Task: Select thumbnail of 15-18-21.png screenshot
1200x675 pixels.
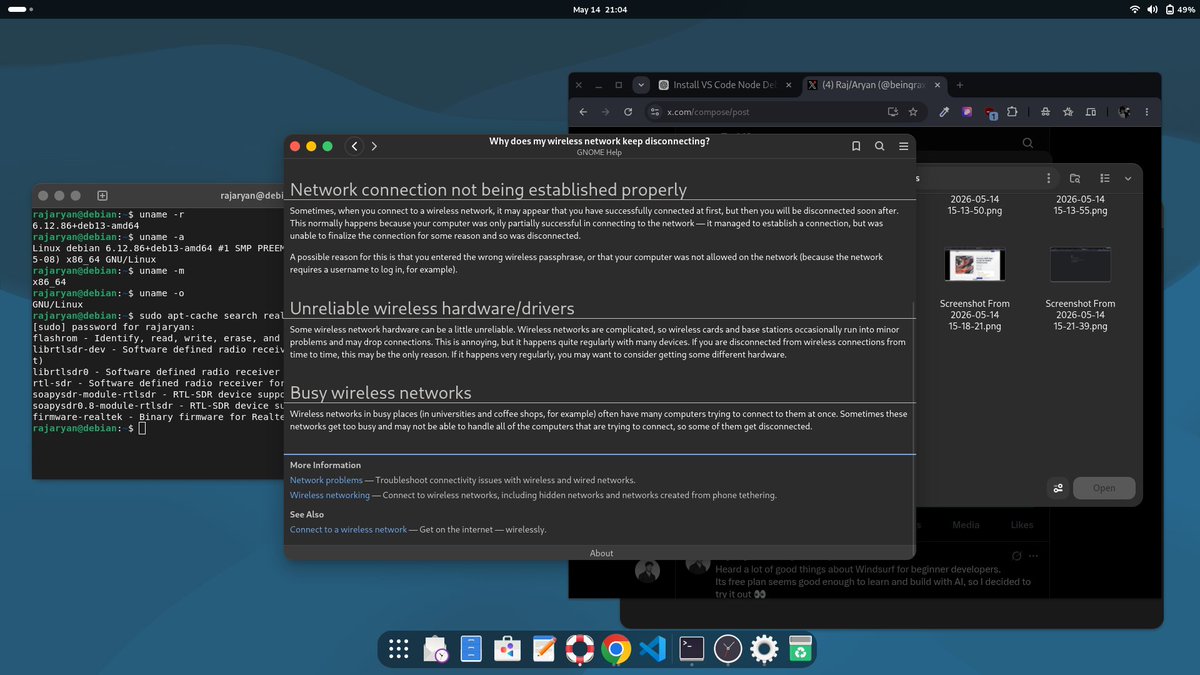Action: click(x=975, y=264)
